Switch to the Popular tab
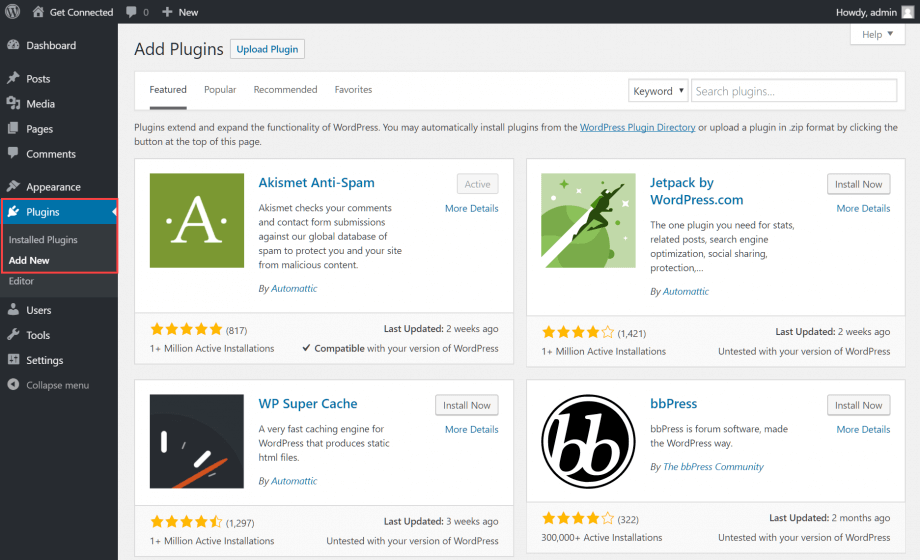920x560 pixels. pos(220,90)
